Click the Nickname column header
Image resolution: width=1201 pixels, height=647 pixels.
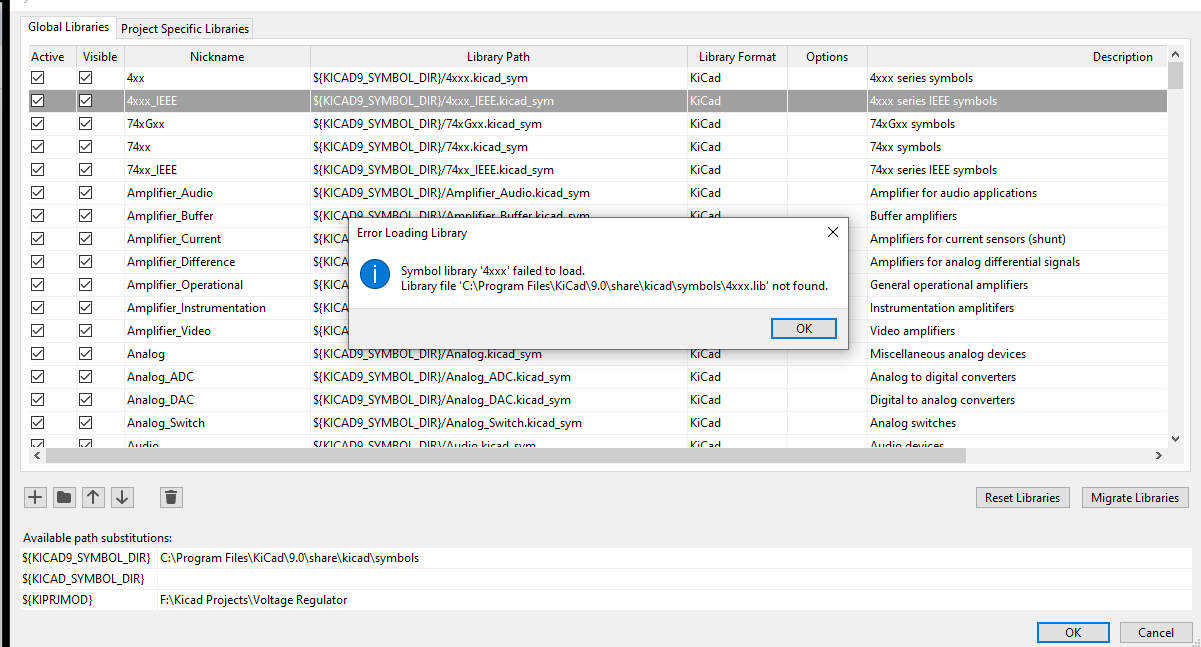click(x=217, y=57)
